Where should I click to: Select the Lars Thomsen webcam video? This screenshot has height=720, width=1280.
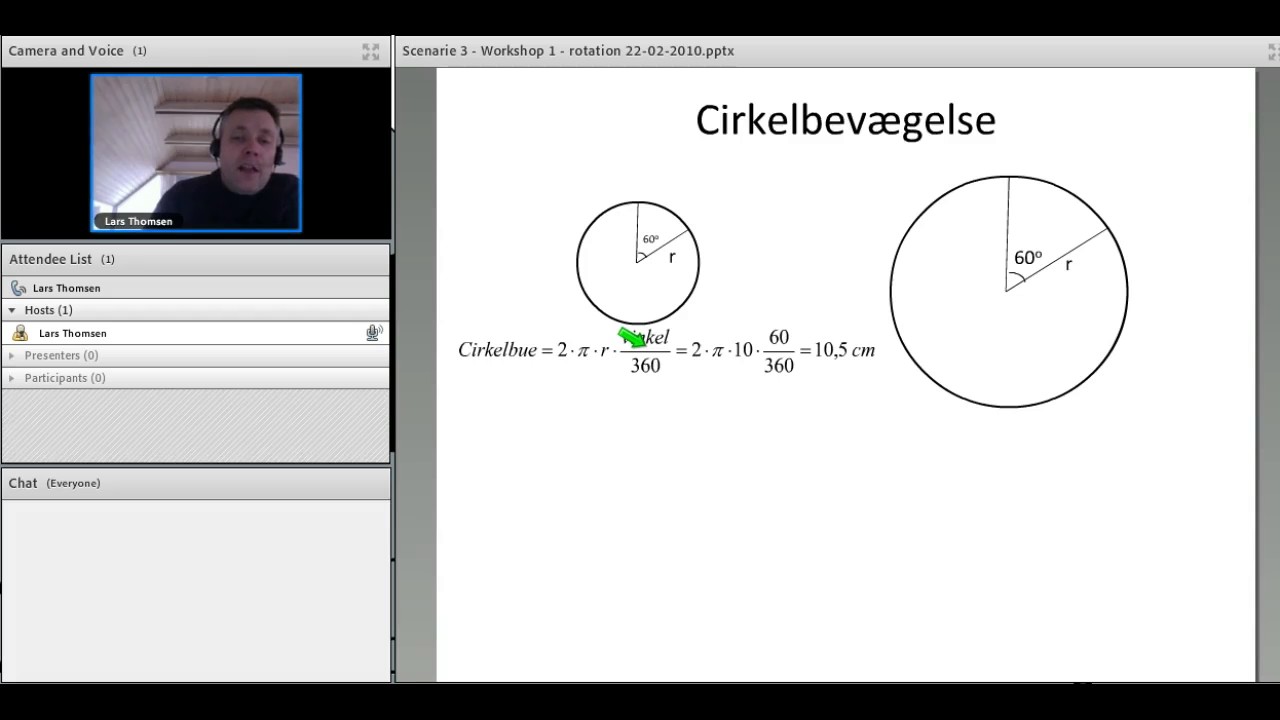click(196, 150)
